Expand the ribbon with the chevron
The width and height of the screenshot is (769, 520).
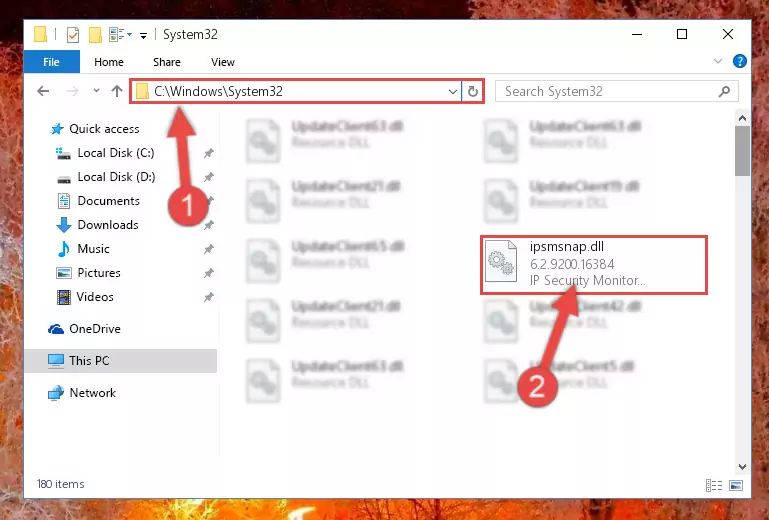(718, 61)
